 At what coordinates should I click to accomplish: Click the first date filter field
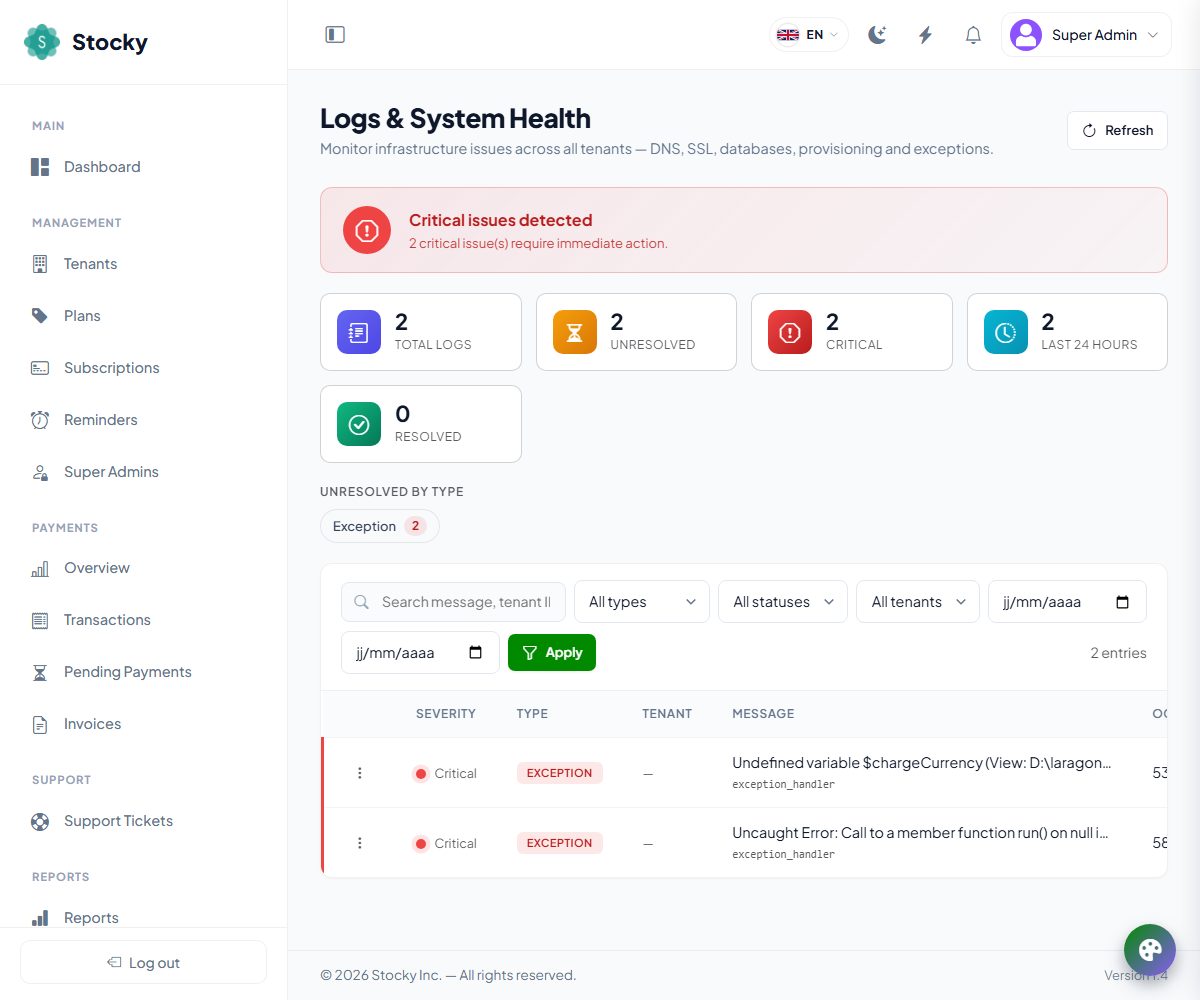click(x=1067, y=602)
